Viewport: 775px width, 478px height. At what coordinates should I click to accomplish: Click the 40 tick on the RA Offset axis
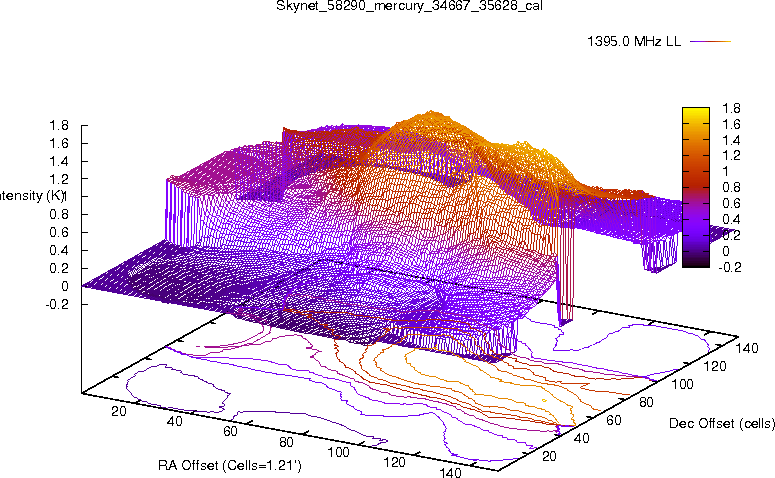pos(174,421)
